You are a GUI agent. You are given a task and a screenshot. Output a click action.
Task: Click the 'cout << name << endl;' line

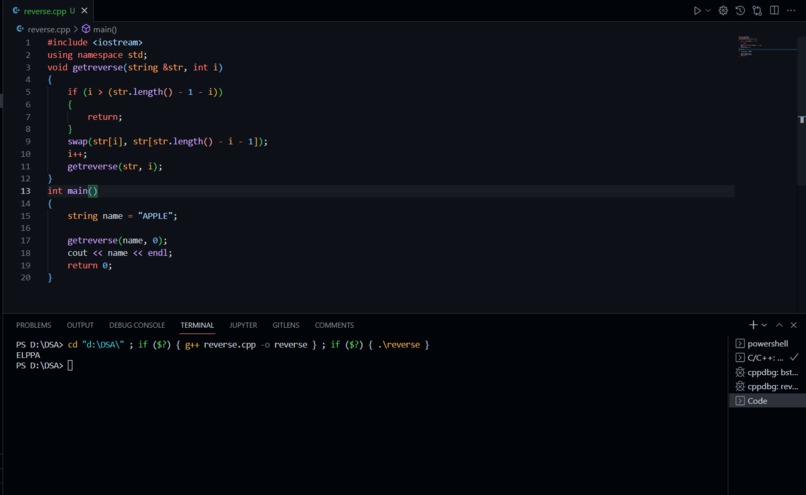tap(120, 253)
